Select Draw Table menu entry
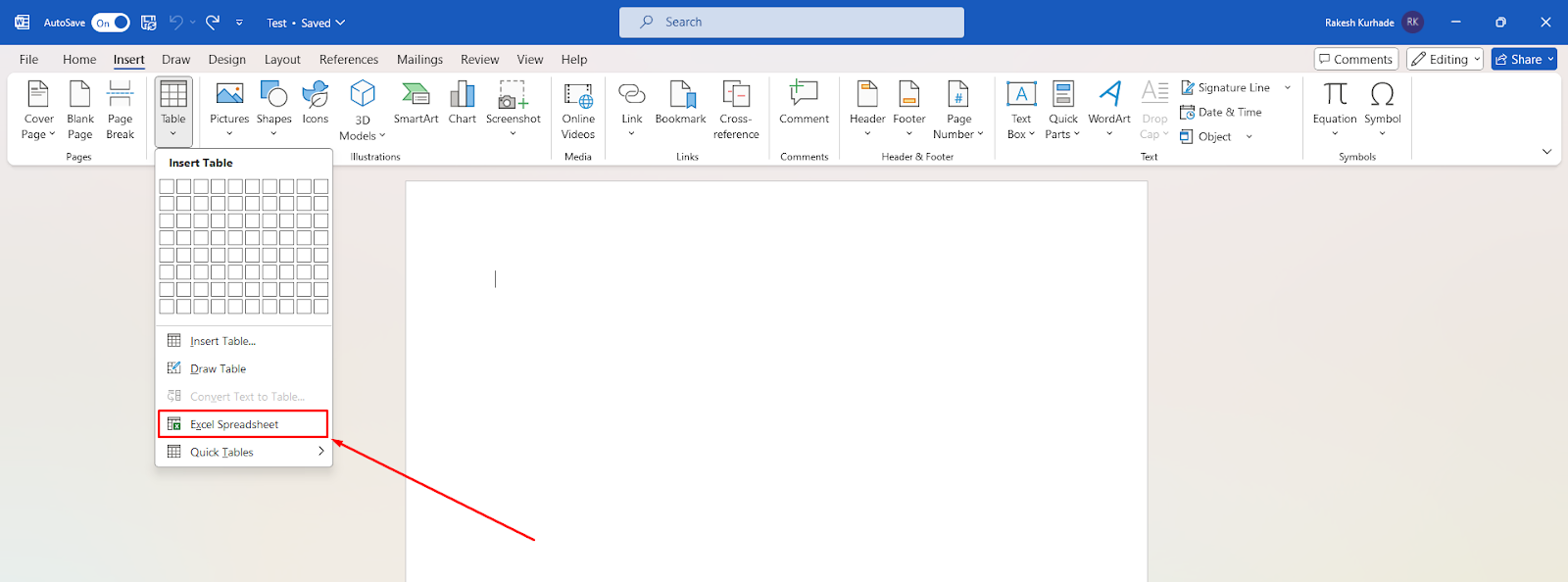1568x582 pixels. pyautogui.click(x=244, y=368)
